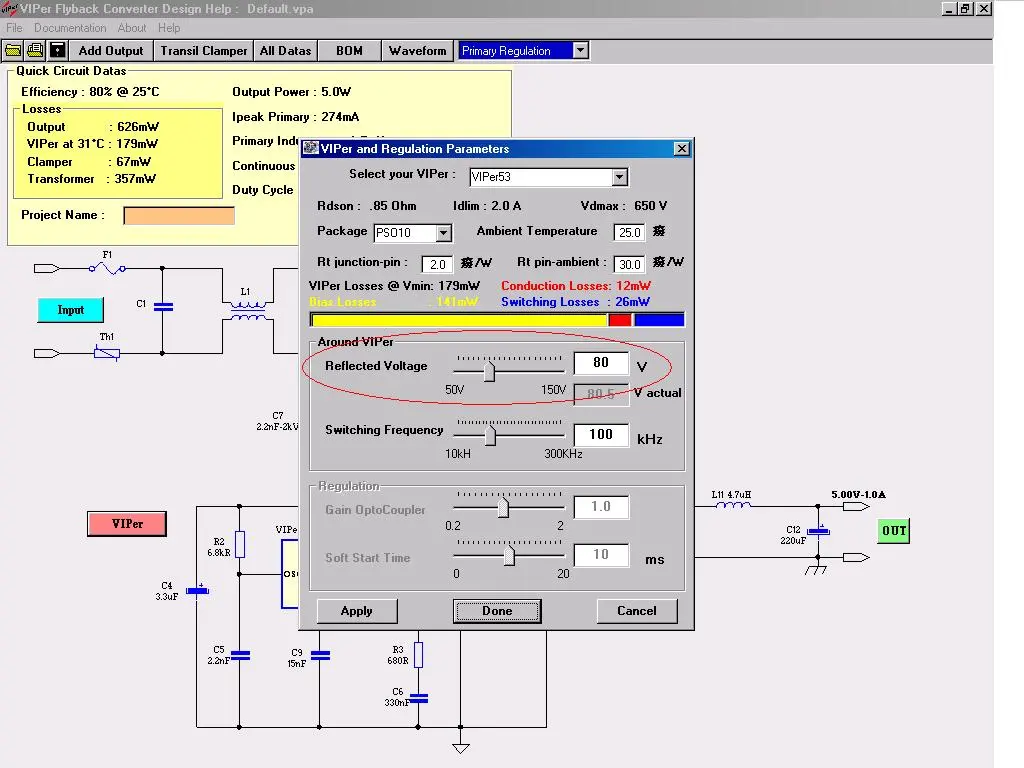Image resolution: width=1024 pixels, height=768 pixels.
Task: Click the ground symbol below the schematic
Action: click(x=461, y=748)
